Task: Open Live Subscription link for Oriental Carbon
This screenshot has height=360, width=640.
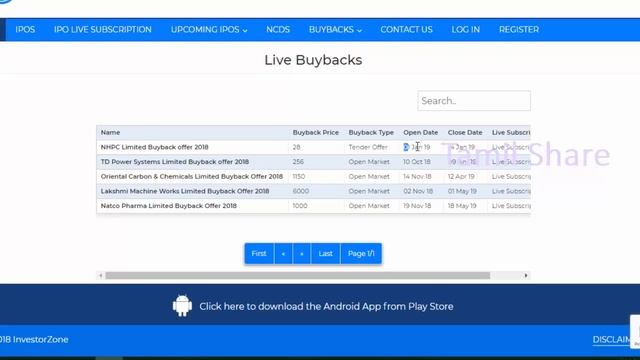Action: tap(511, 177)
